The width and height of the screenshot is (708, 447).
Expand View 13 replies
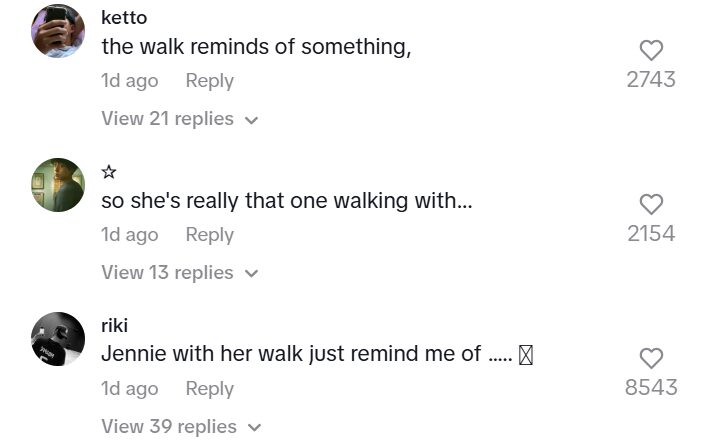click(x=180, y=273)
